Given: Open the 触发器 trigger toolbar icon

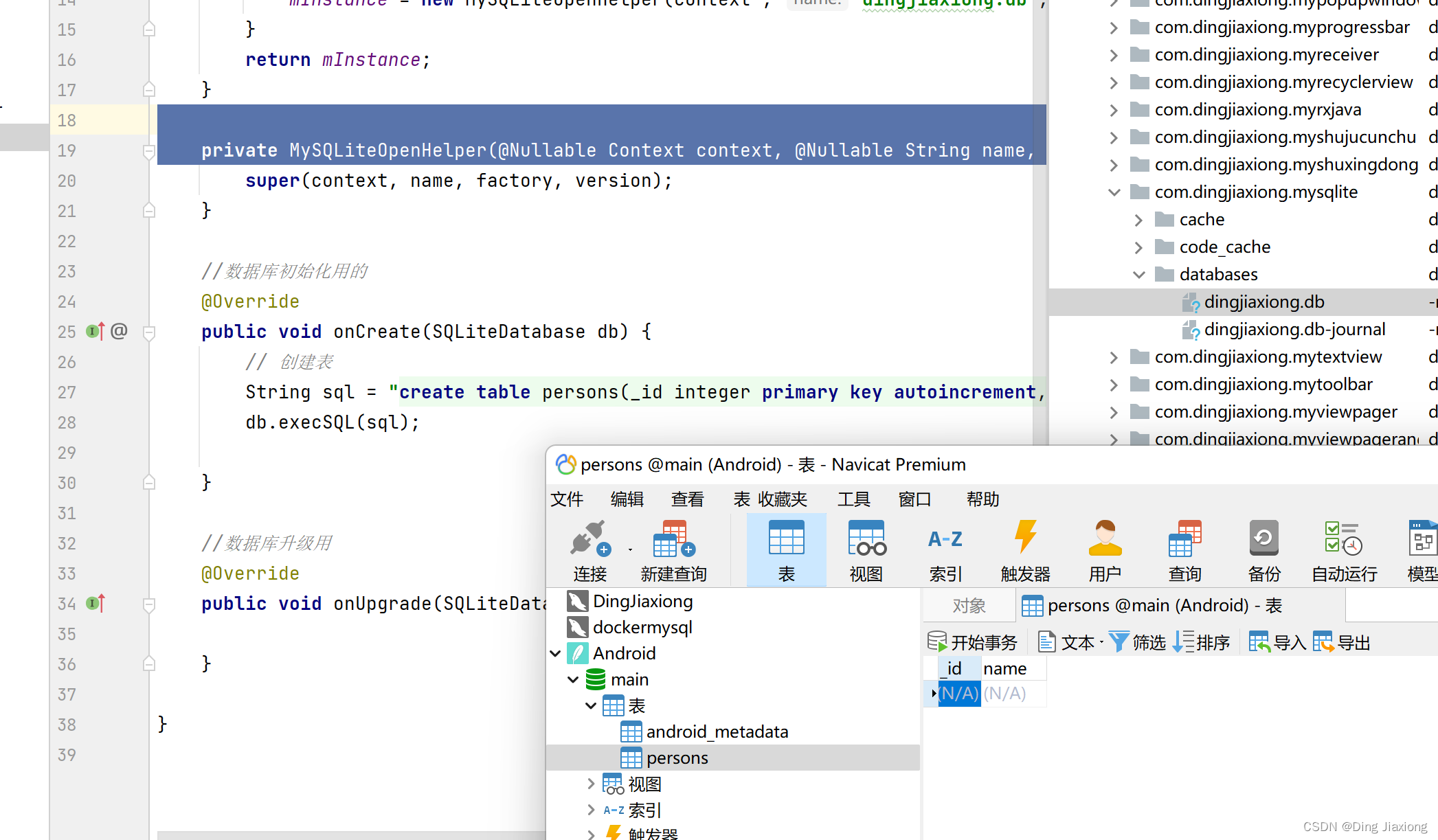Looking at the screenshot, I should 1025,551.
